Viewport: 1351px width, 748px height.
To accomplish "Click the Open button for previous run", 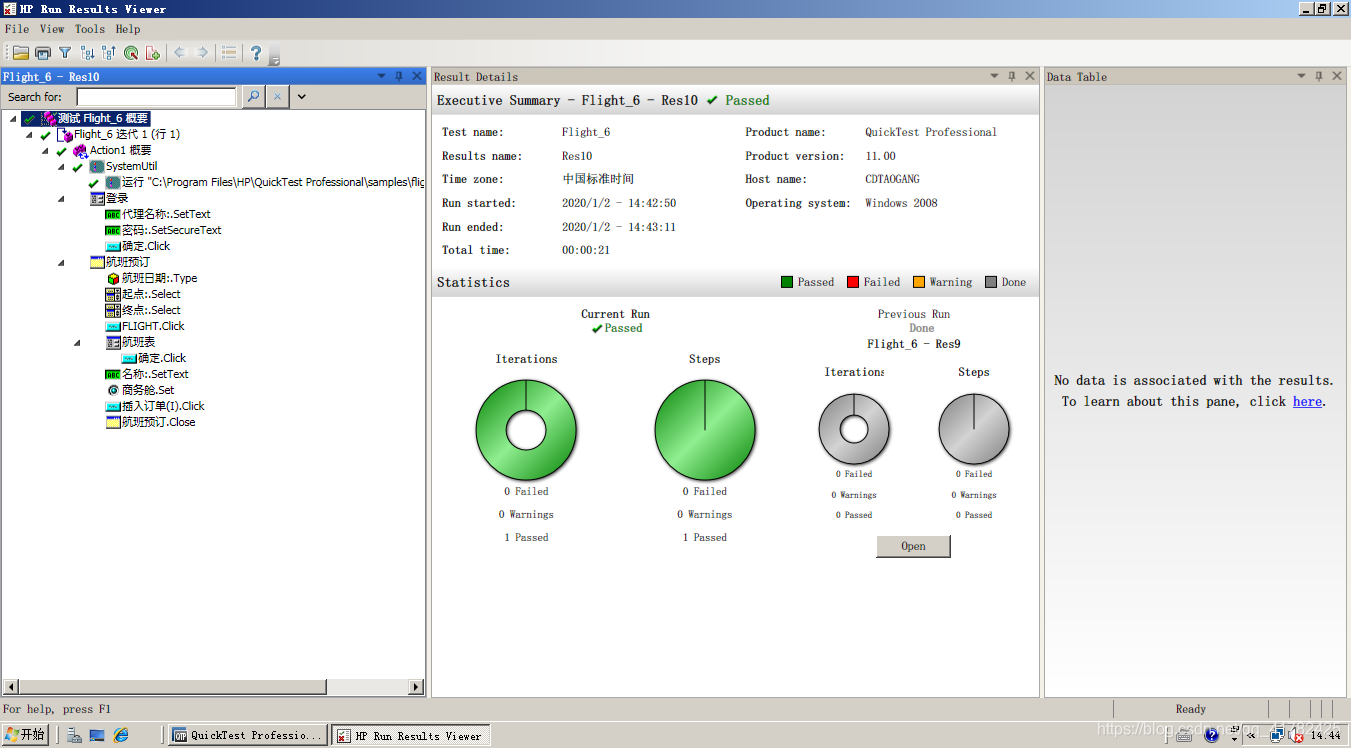I will 913,546.
